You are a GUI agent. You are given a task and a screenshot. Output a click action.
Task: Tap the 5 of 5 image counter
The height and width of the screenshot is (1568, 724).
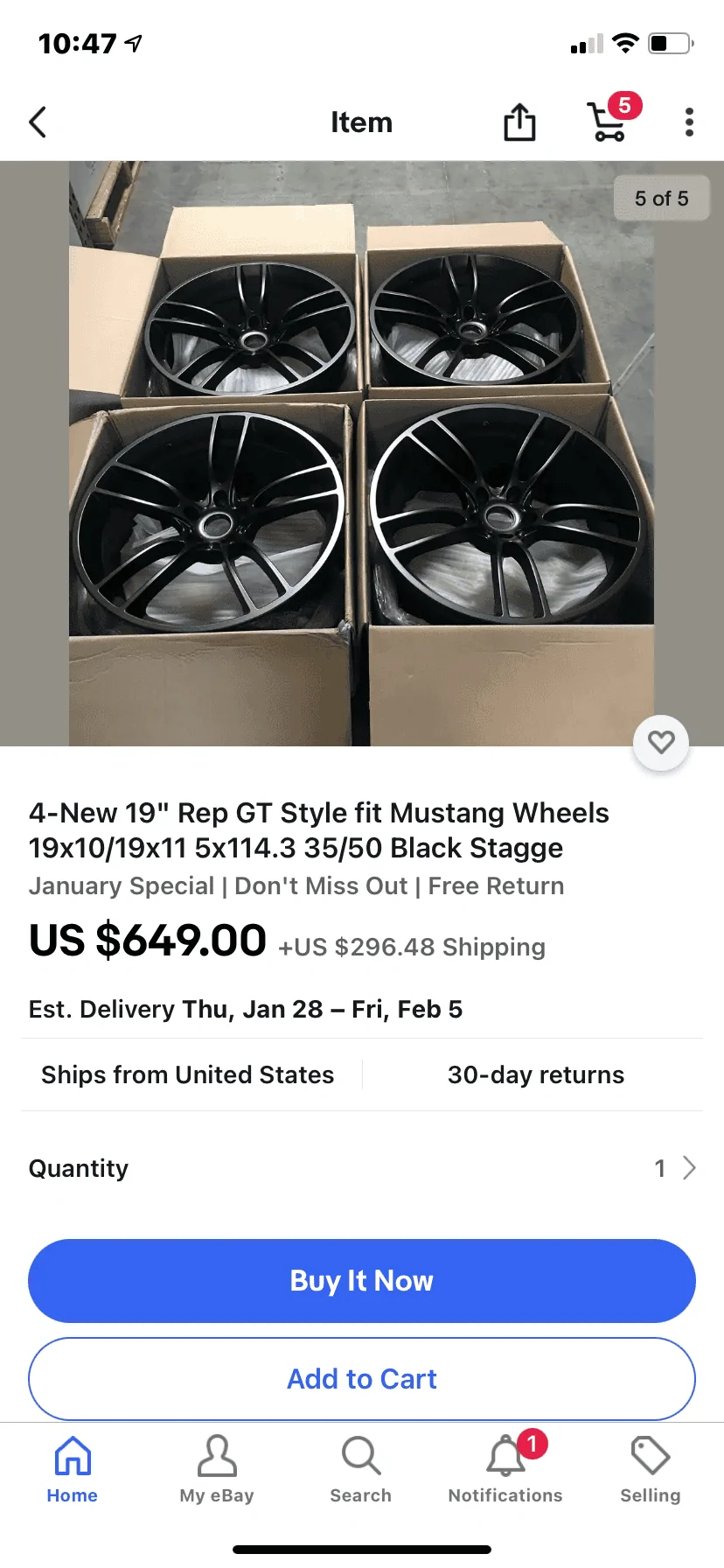(662, 199)
